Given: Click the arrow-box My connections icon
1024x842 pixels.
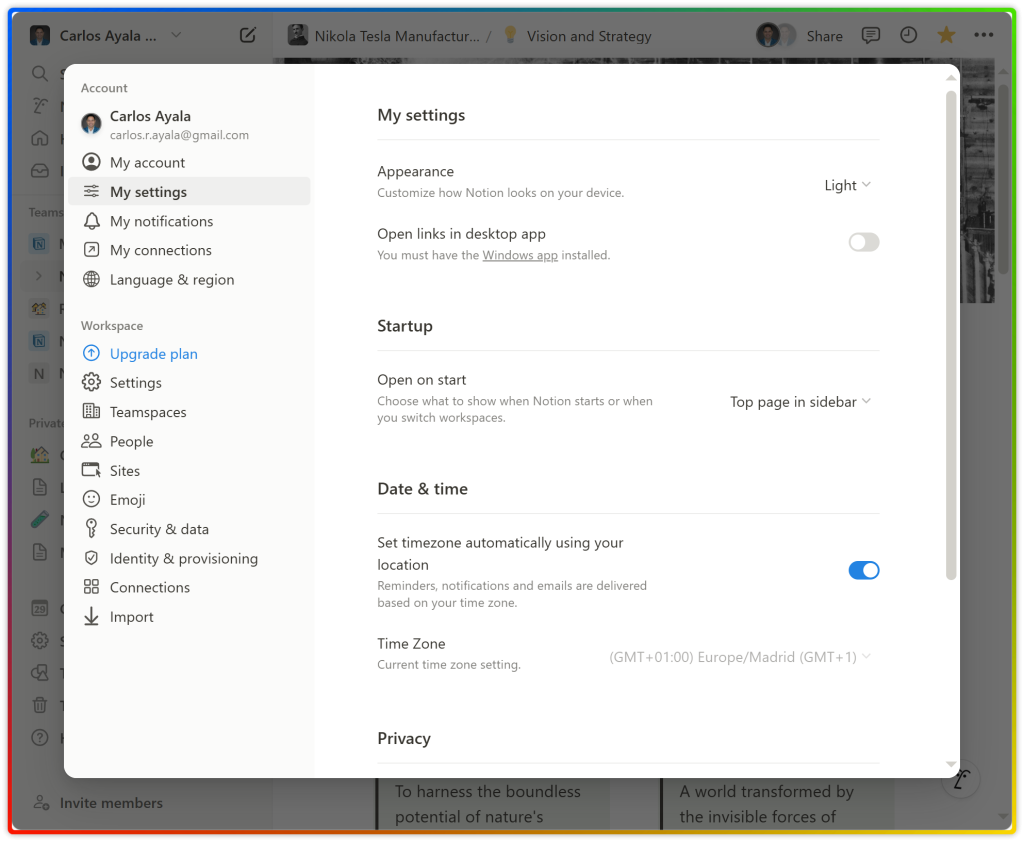Looking at the screenshot, I should point(91,250).
